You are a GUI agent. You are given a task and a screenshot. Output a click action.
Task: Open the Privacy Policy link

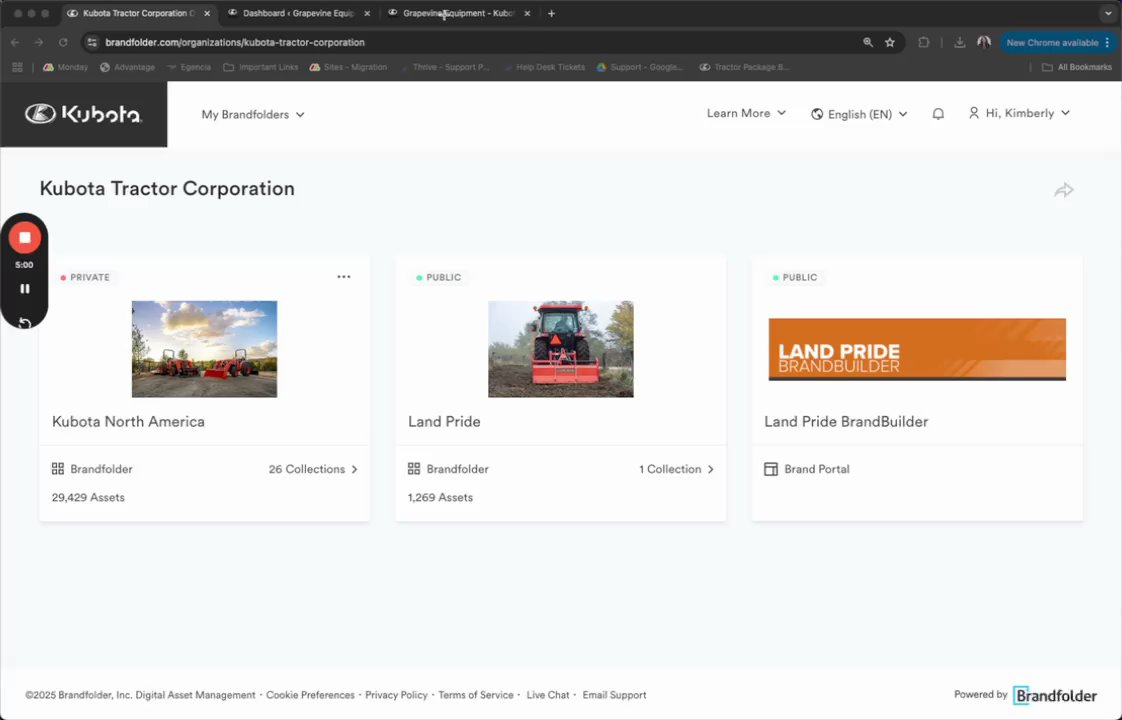pyautogui.click(x=396, y=695)
